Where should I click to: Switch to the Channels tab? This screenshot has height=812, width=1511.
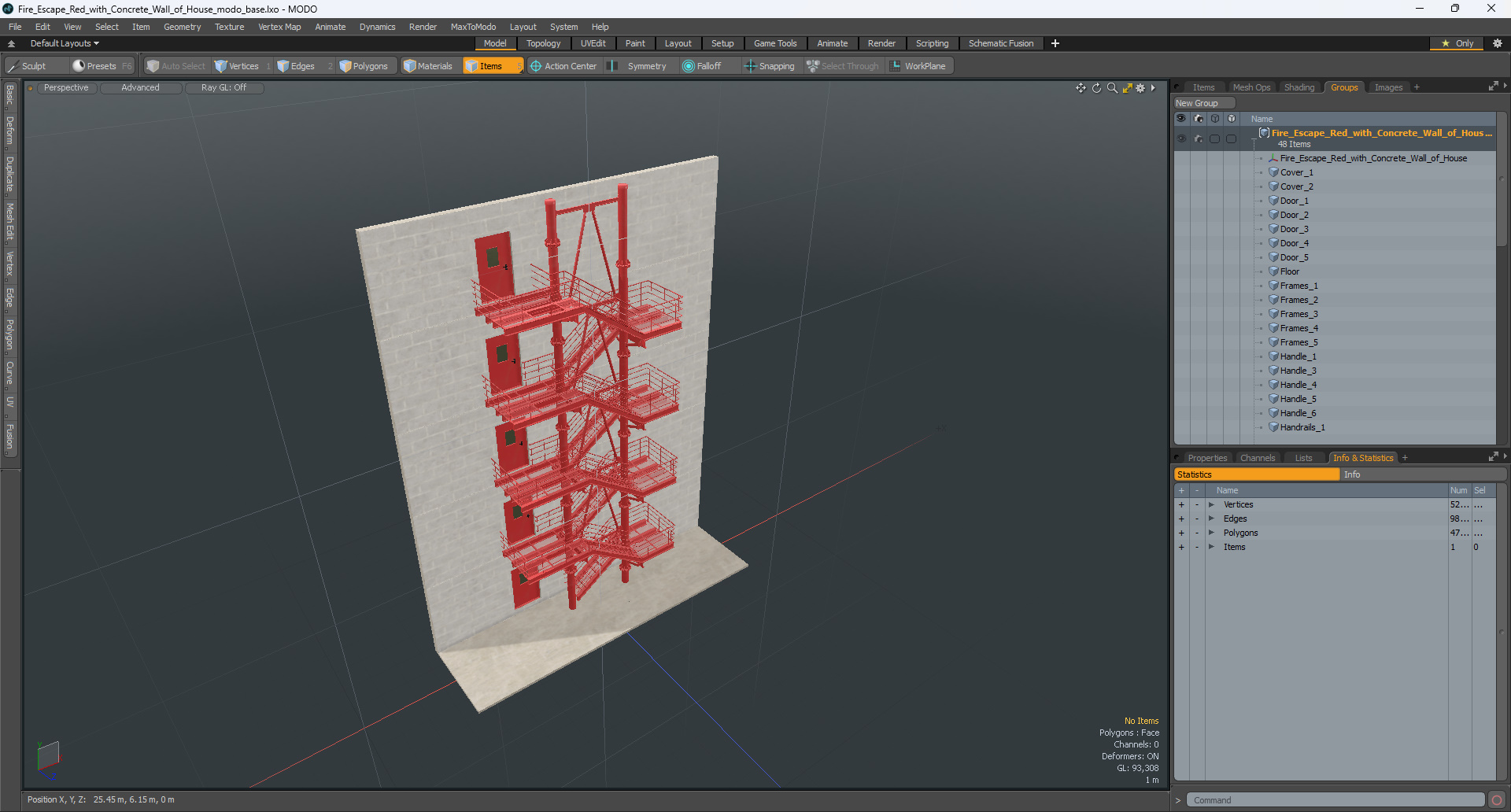[1258, 458]
